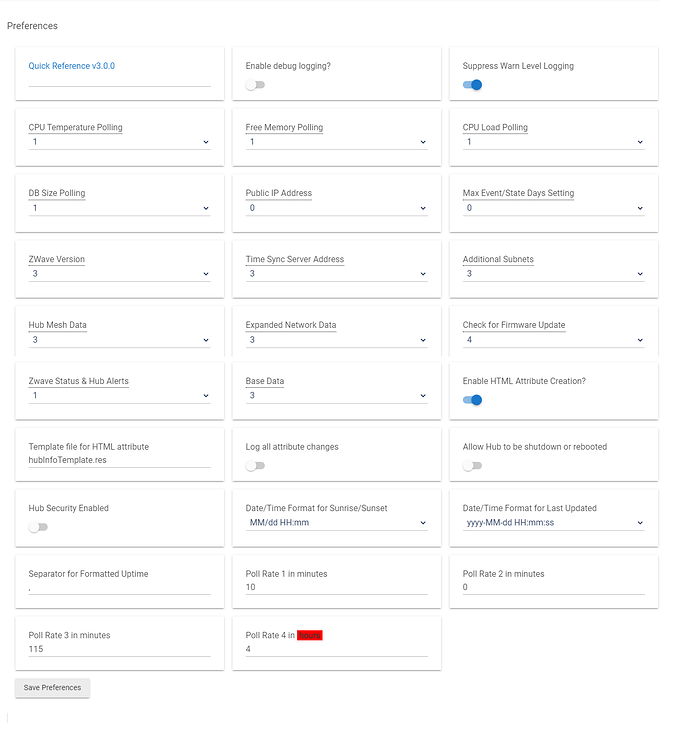Select the Poll Rate 3 in minutes field
Image resolution: width=680 pixels, height=750 pixels.
coord(119,649)
